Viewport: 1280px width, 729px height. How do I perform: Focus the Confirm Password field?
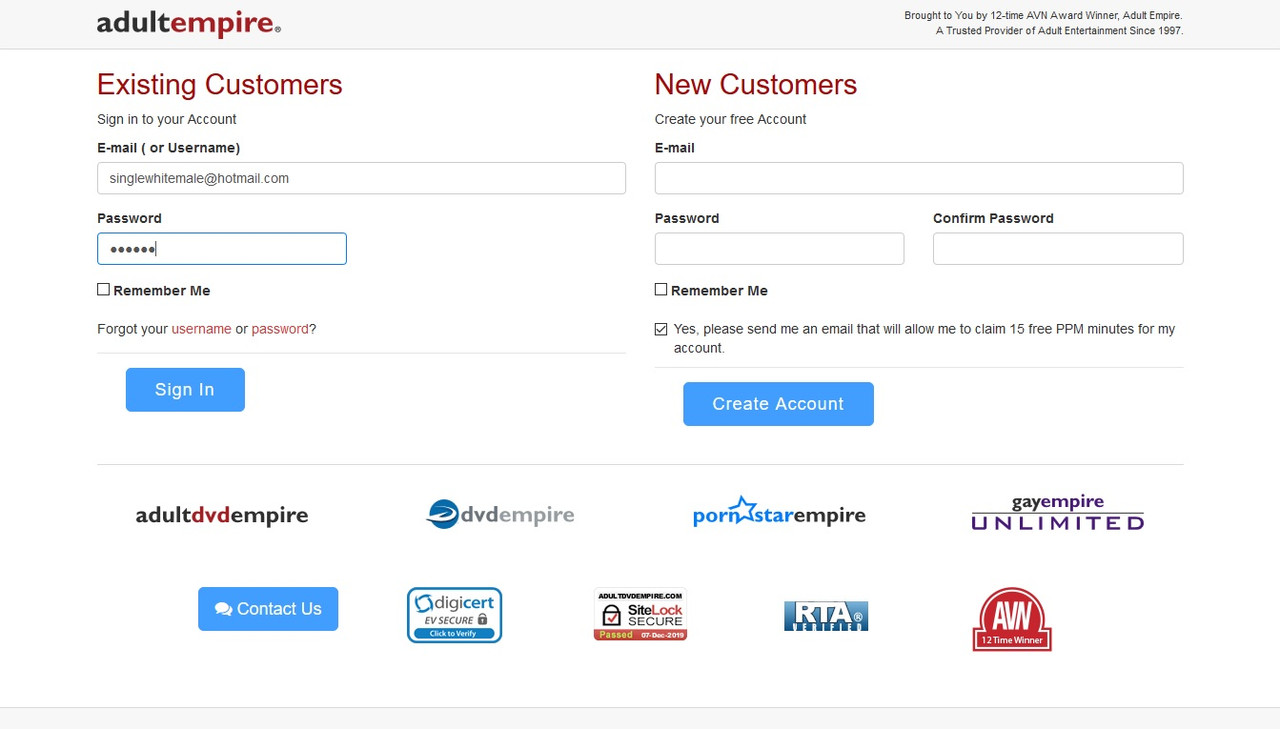click(x=1058, y=249)
